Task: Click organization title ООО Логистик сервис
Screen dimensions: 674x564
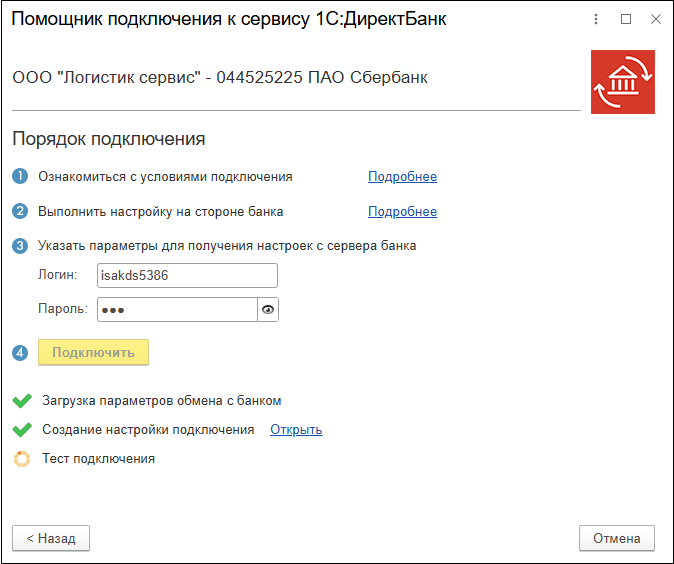Action: pos(220,77)
